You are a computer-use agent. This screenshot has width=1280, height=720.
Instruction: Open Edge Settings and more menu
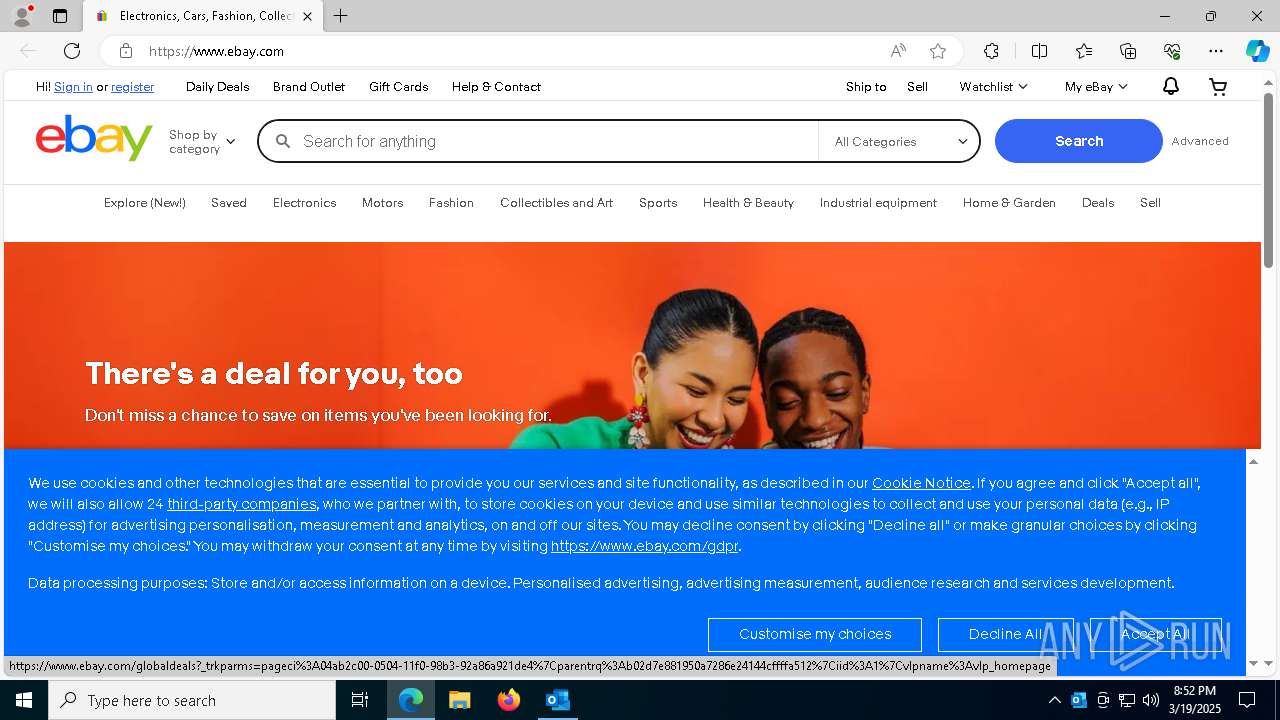pos(1216,51)
